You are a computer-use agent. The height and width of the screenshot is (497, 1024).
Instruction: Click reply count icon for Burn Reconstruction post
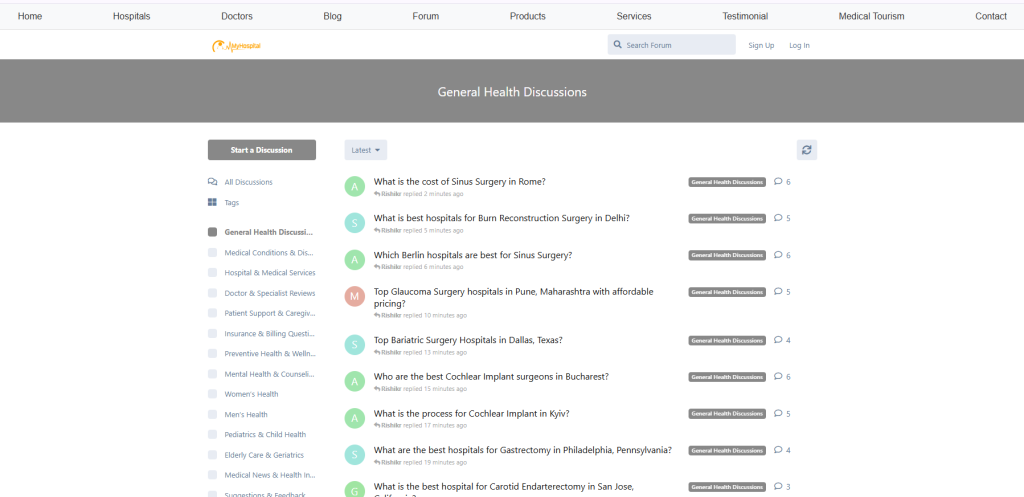point(778,218)
